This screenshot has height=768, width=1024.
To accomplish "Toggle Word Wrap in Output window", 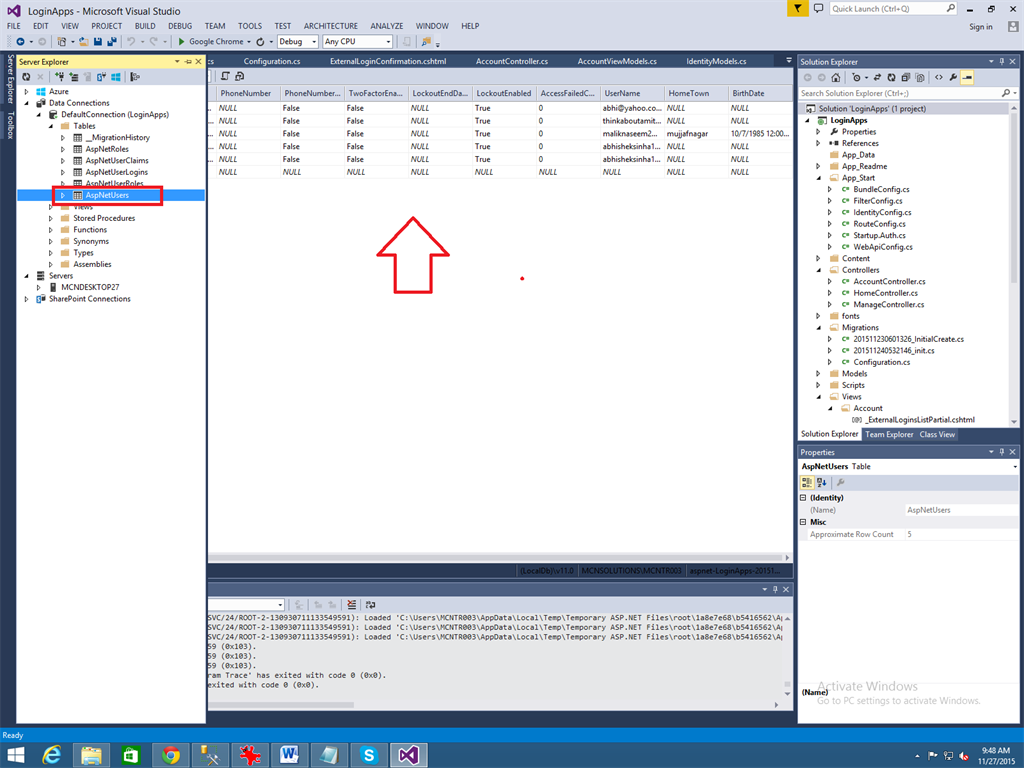I will (x=370, y=605).
